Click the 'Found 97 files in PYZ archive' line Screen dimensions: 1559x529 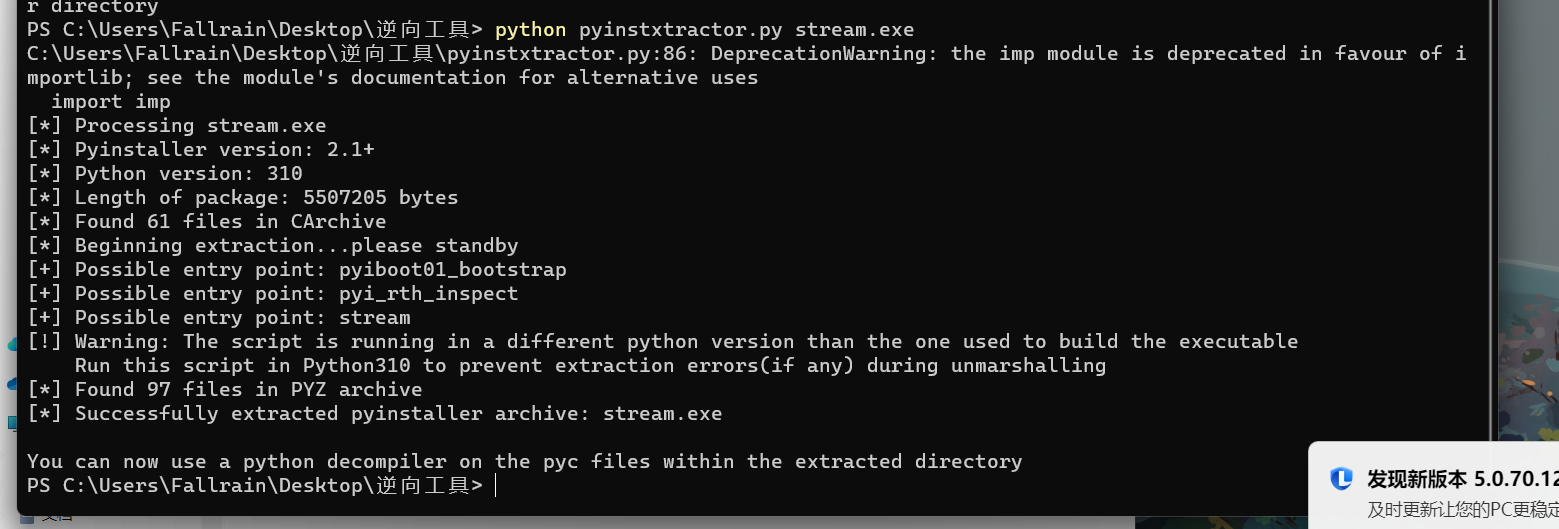click(x=248, y=390)
